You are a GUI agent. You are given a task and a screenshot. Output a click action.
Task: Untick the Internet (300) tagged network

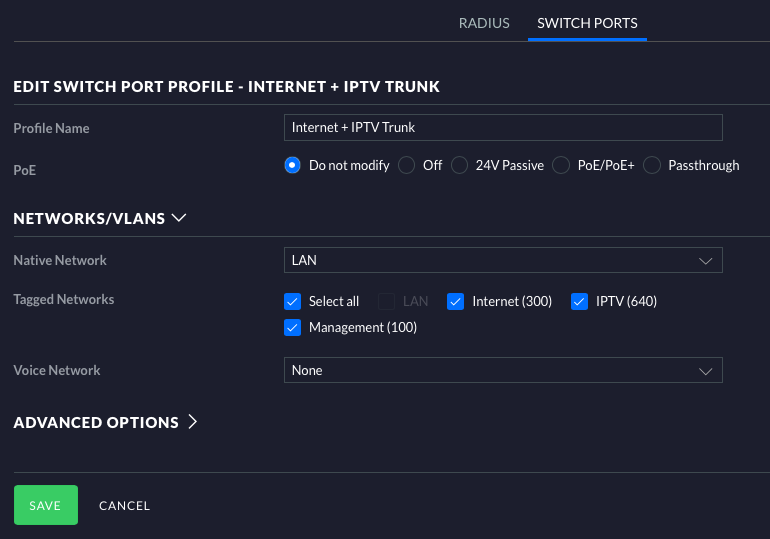click(456, 301)
